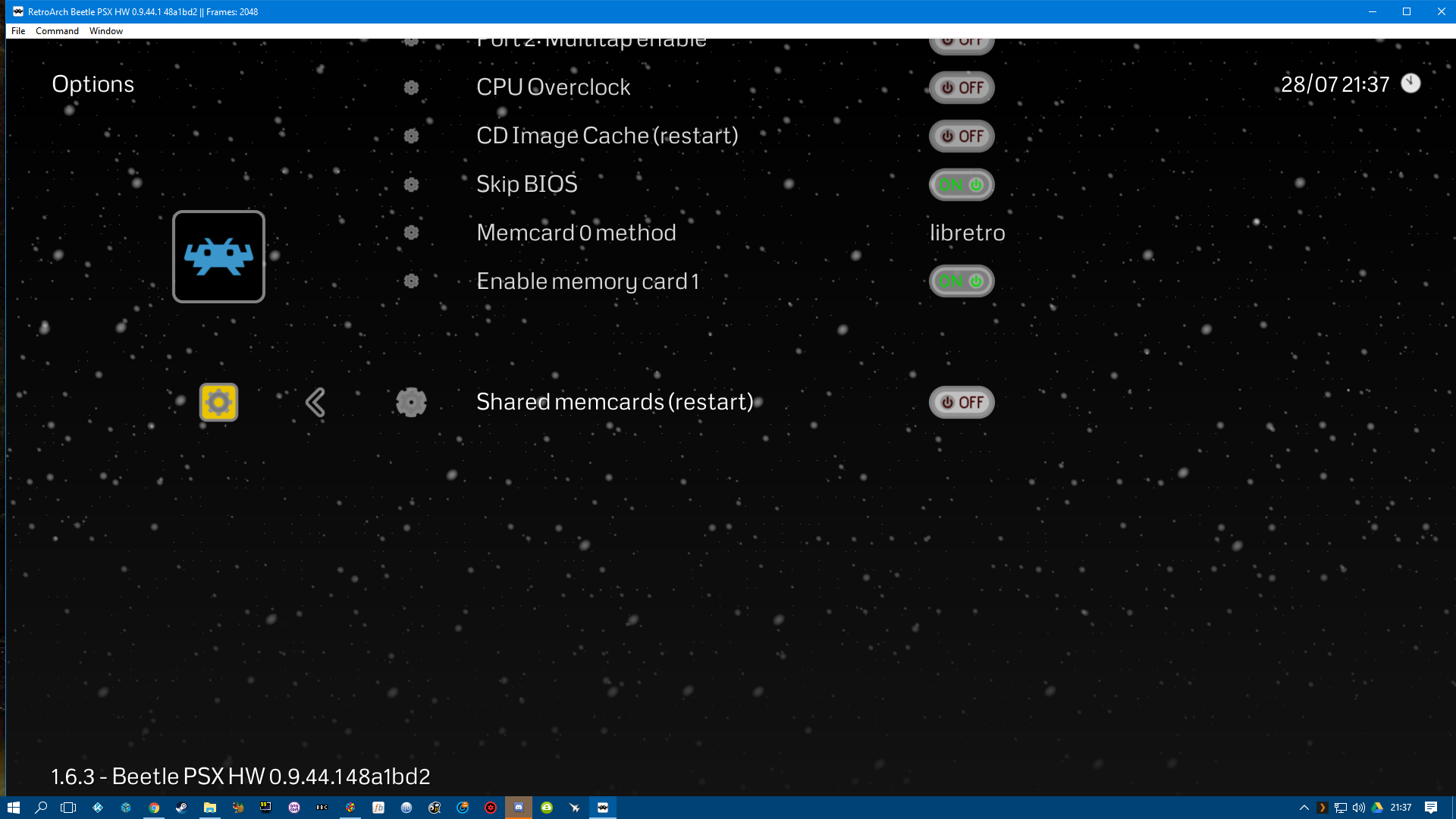Open the BBC app on the taskbar
The image size is (1456, 819).
click(x=322, y=808)
